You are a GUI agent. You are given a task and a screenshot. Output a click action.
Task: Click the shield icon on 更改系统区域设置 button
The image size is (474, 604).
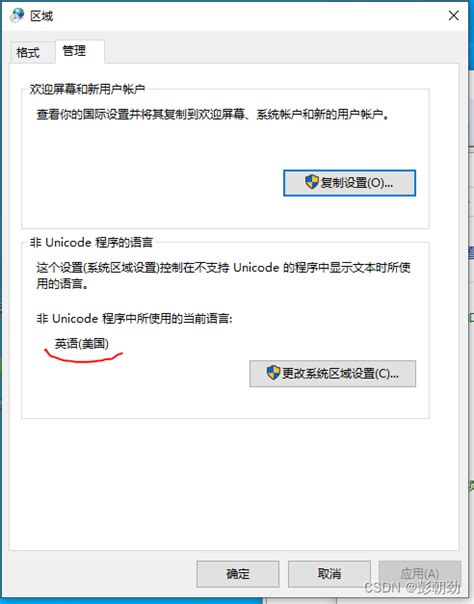point(273,372)
